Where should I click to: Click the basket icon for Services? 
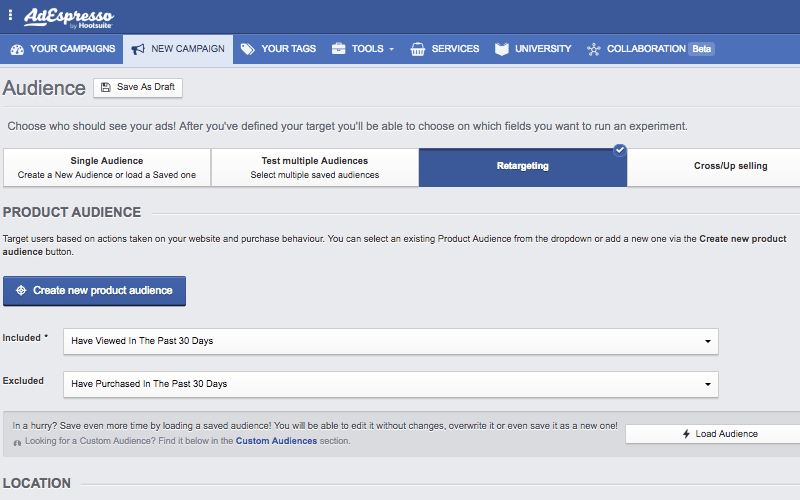tap(418, 49)
